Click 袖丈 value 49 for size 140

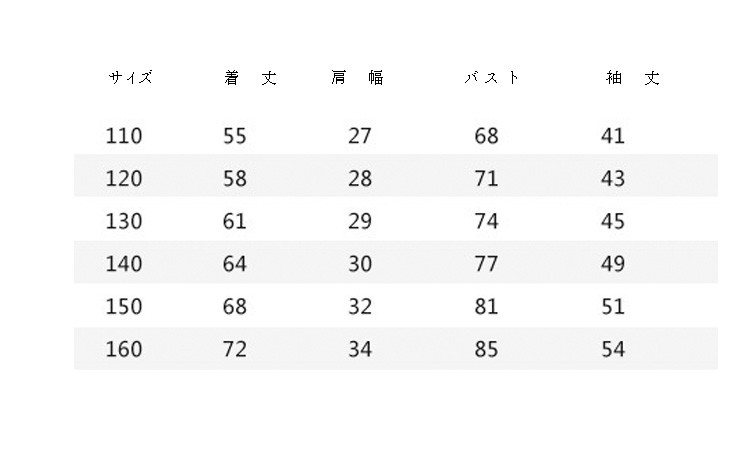click(x=613, y=264)
